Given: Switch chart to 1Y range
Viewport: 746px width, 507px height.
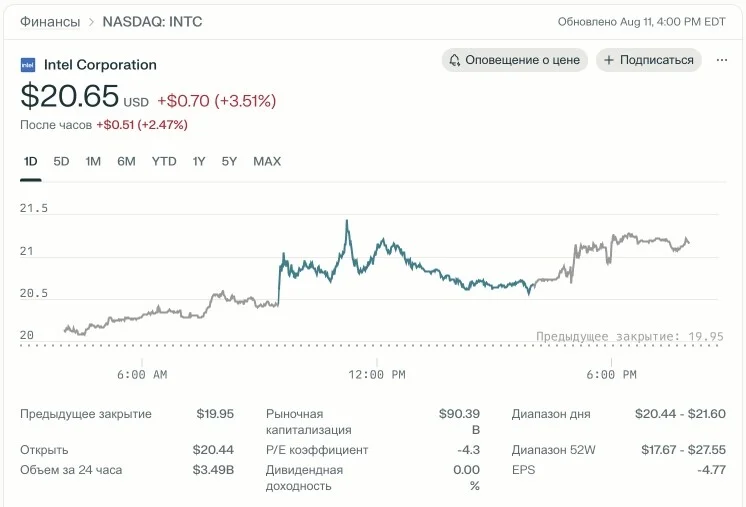Looking at the screenshot, I should (x=198, y=162).
